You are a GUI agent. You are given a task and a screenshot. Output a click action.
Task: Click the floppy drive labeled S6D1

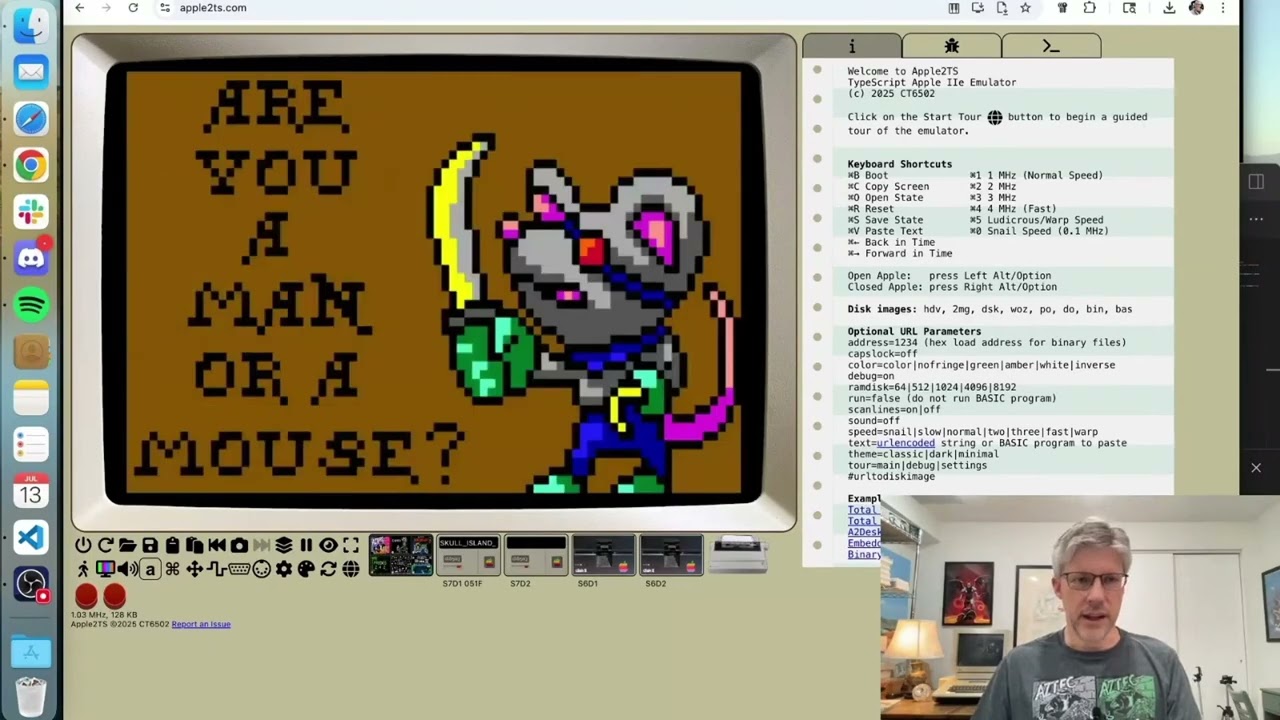pos(603,556)
